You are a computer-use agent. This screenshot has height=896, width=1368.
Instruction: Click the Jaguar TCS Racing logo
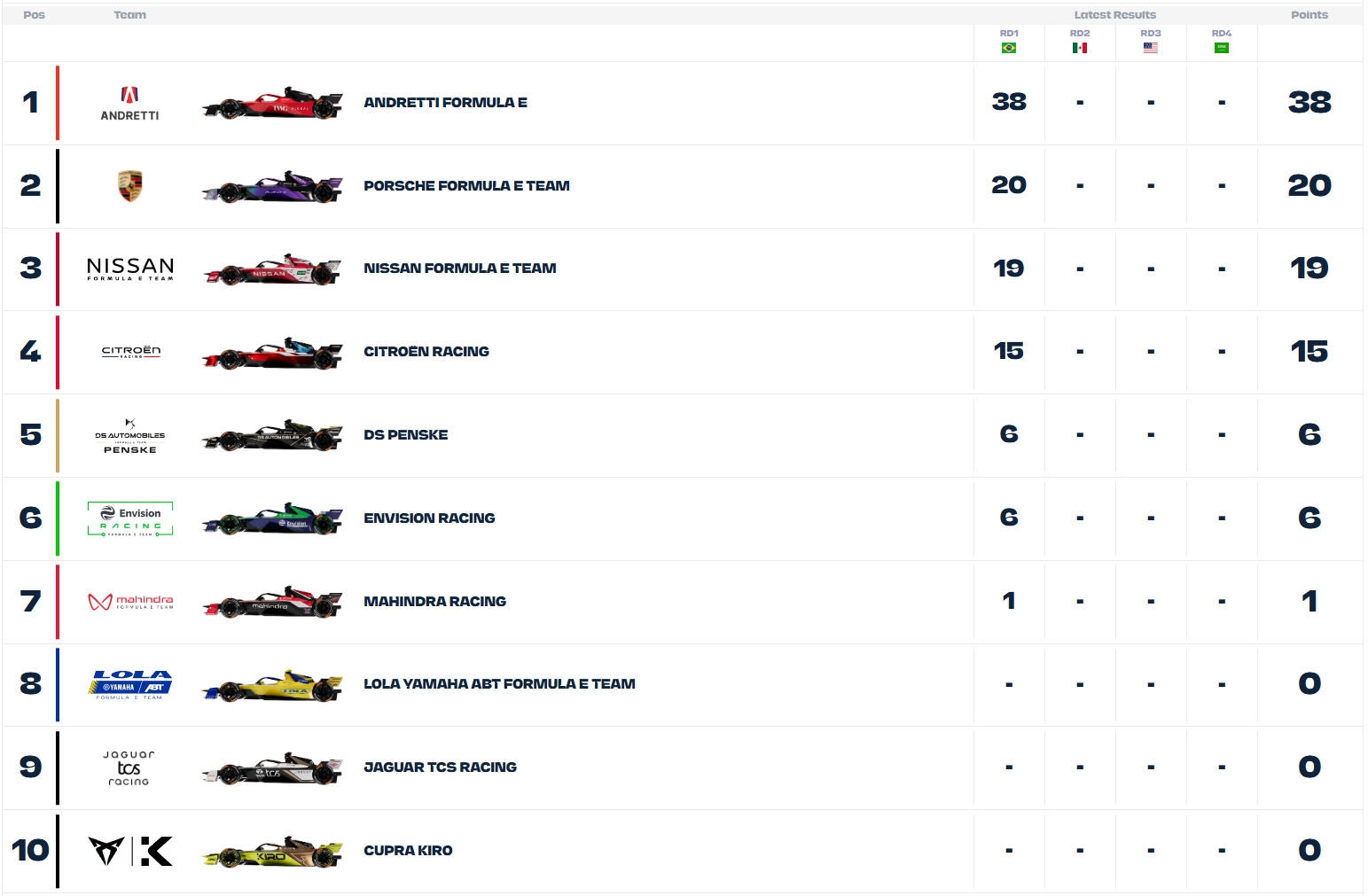click(129, 767)
